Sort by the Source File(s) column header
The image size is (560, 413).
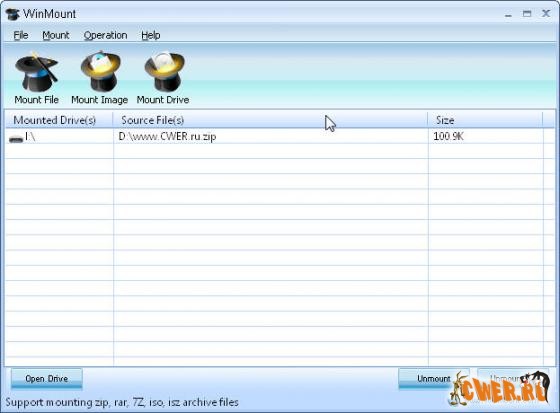(x=270, y=120)
